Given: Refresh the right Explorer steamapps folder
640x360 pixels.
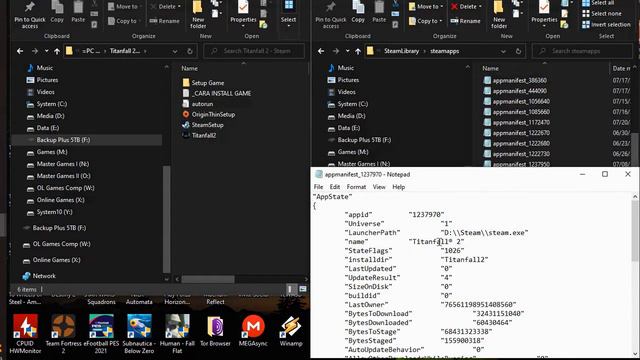Looking at the screenshot, I should [x=518, y=51].
